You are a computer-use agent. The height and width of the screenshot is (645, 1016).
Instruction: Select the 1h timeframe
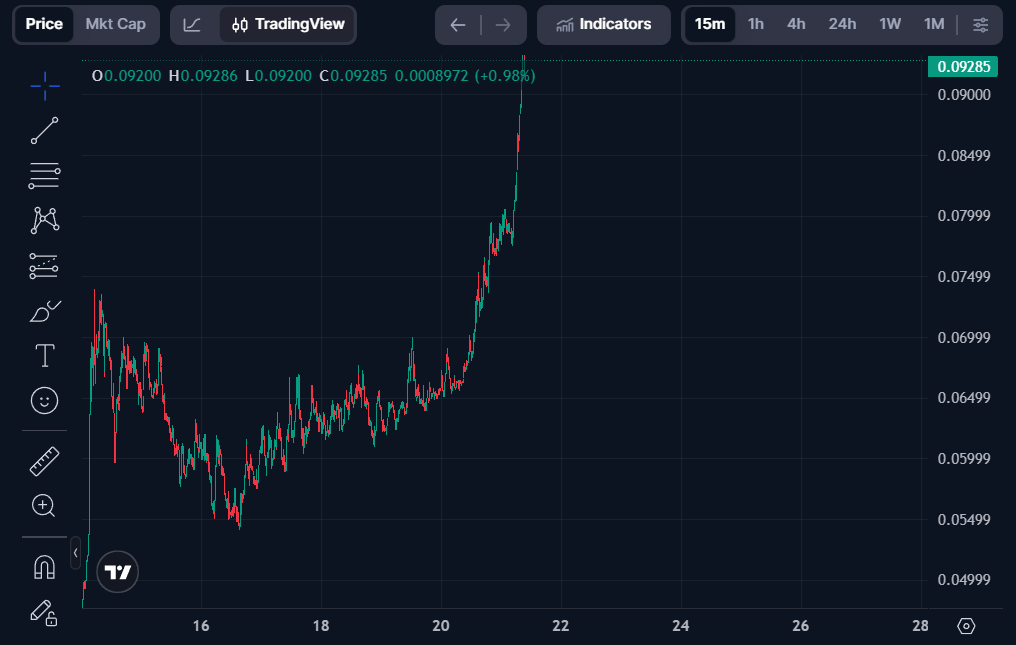(756, 25)
